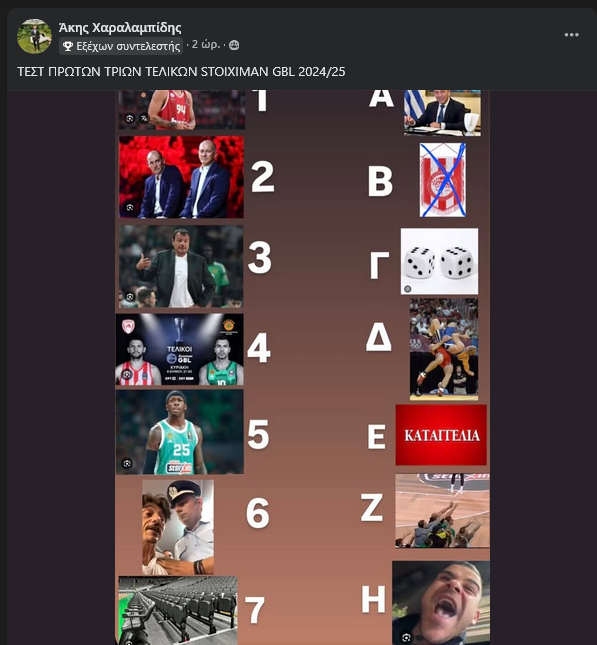Click the ΤΕΛΙΚΟΙ GBL finals poster image
The image size is (597, 645).
click(x=179, y=350)
